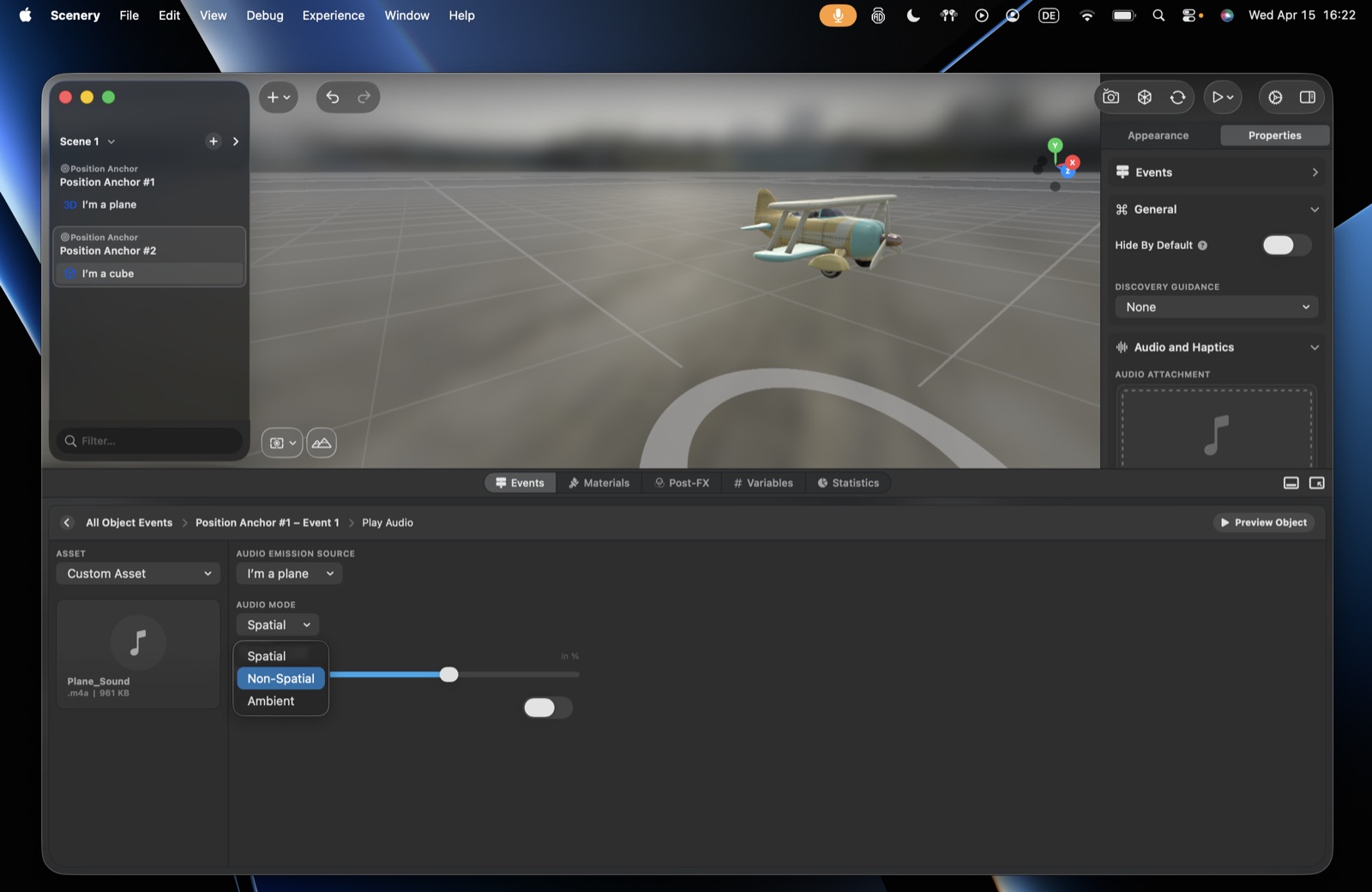Viewport: 1372px width, 892px height.
Task: Open audio emission source I'm a plane dropdown
Action: tap(289, 574)
